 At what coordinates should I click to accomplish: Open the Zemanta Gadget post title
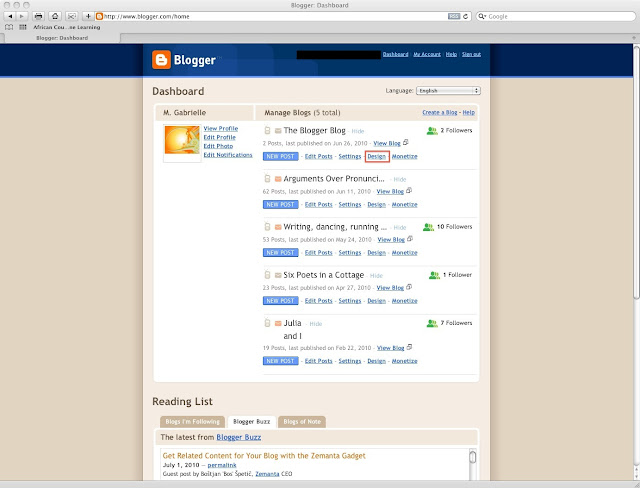(x=264, y=456)
